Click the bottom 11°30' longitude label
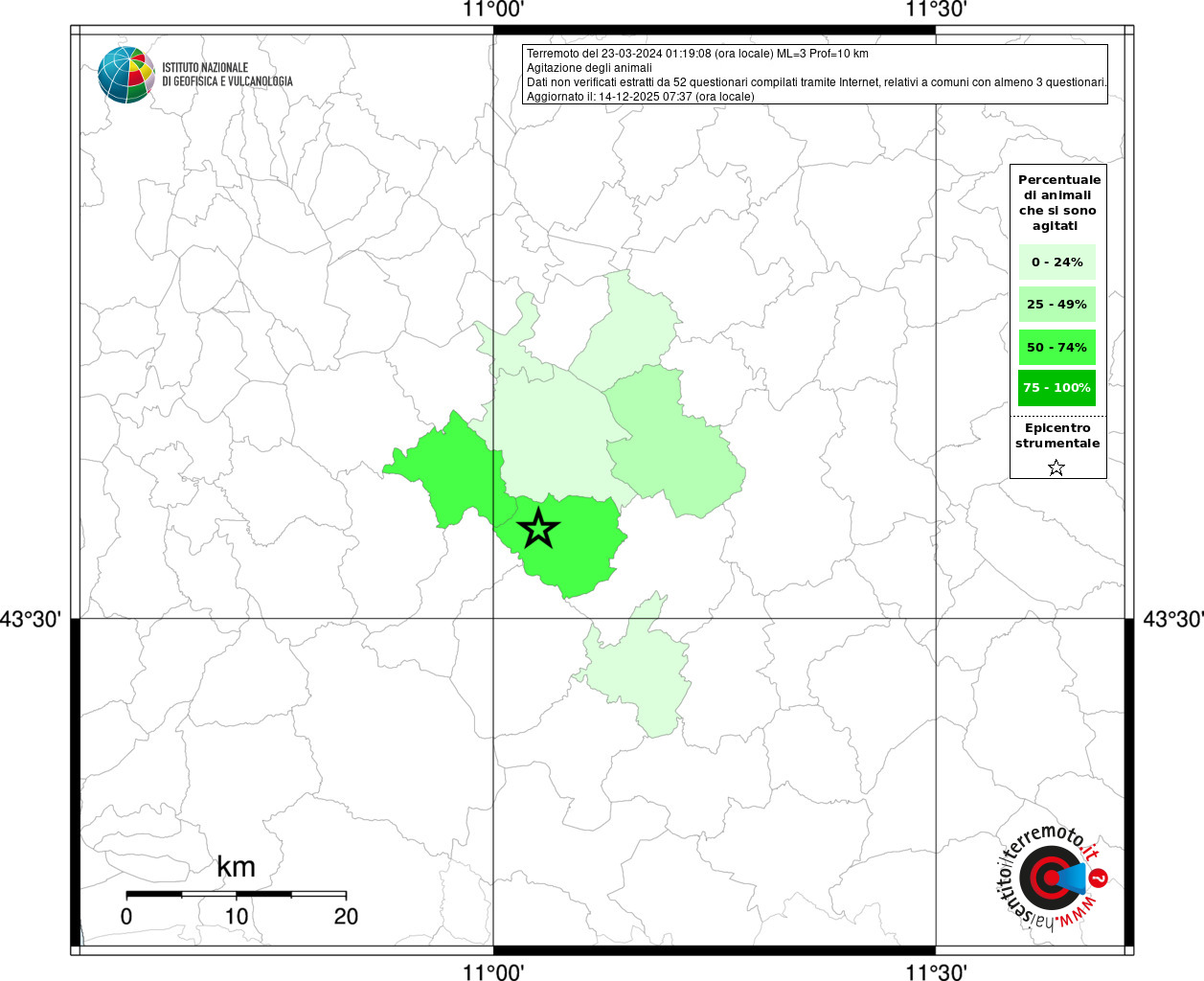The image size is (1204, 981). [x=936, y=971]
